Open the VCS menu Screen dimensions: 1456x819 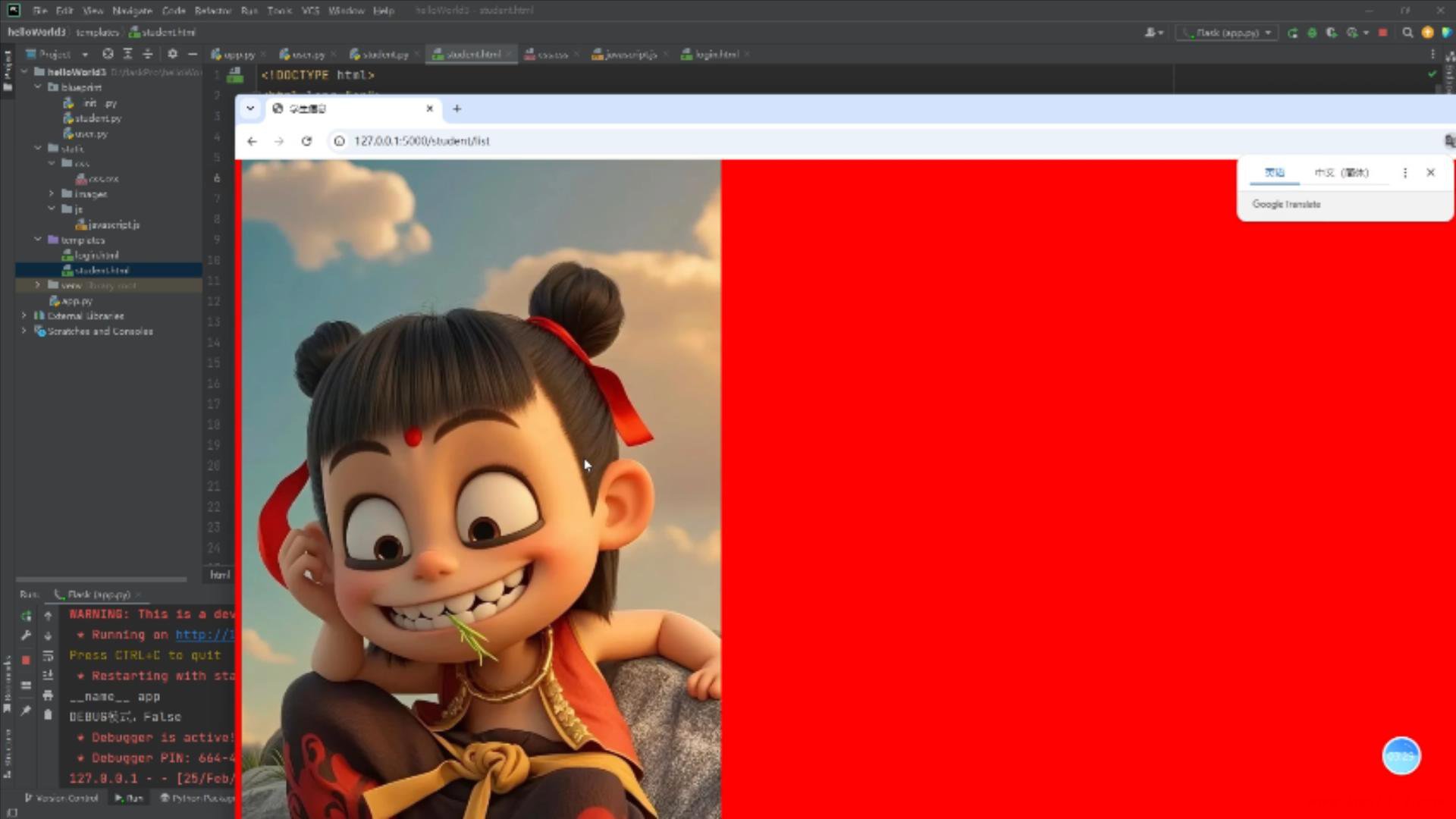click(x=310, y=11)
